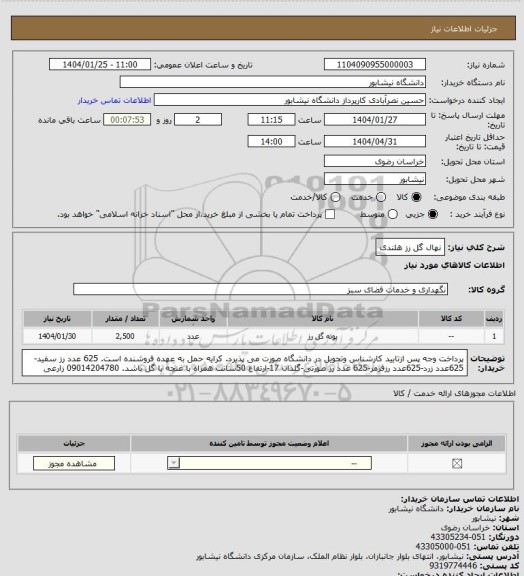
Task: Click the delivery city field نیشابور
Action: [375, 179]
